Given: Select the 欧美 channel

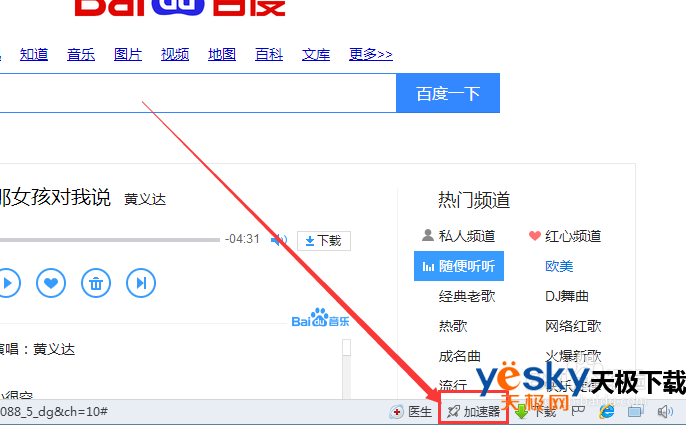Looking at the screenshot, I should click(559, 266).
